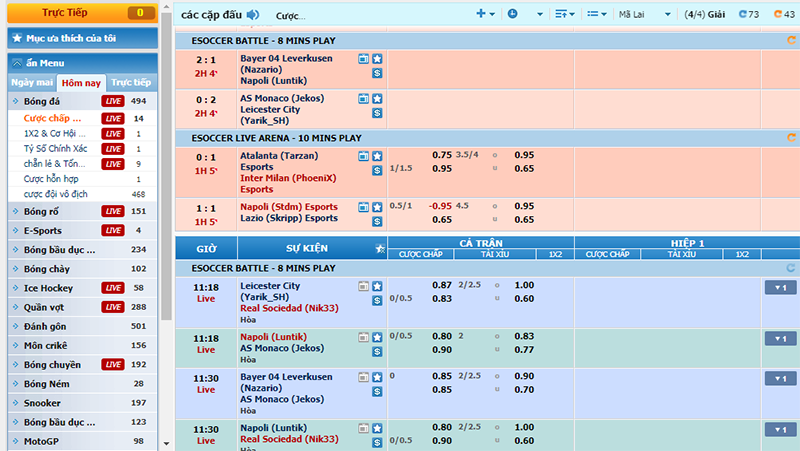Refresh the Esoccer Live Arena section
The image size is (800, 451).
point(791,138)
